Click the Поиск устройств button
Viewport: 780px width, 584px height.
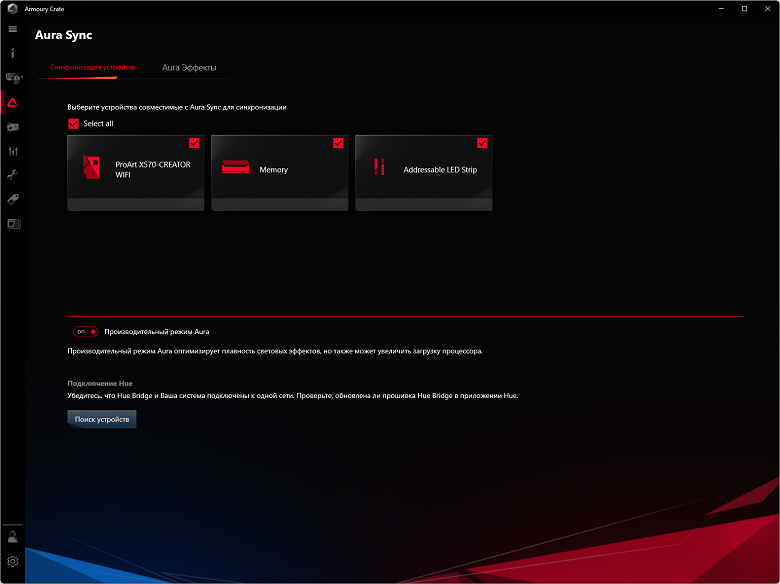[x=102, y=419]
